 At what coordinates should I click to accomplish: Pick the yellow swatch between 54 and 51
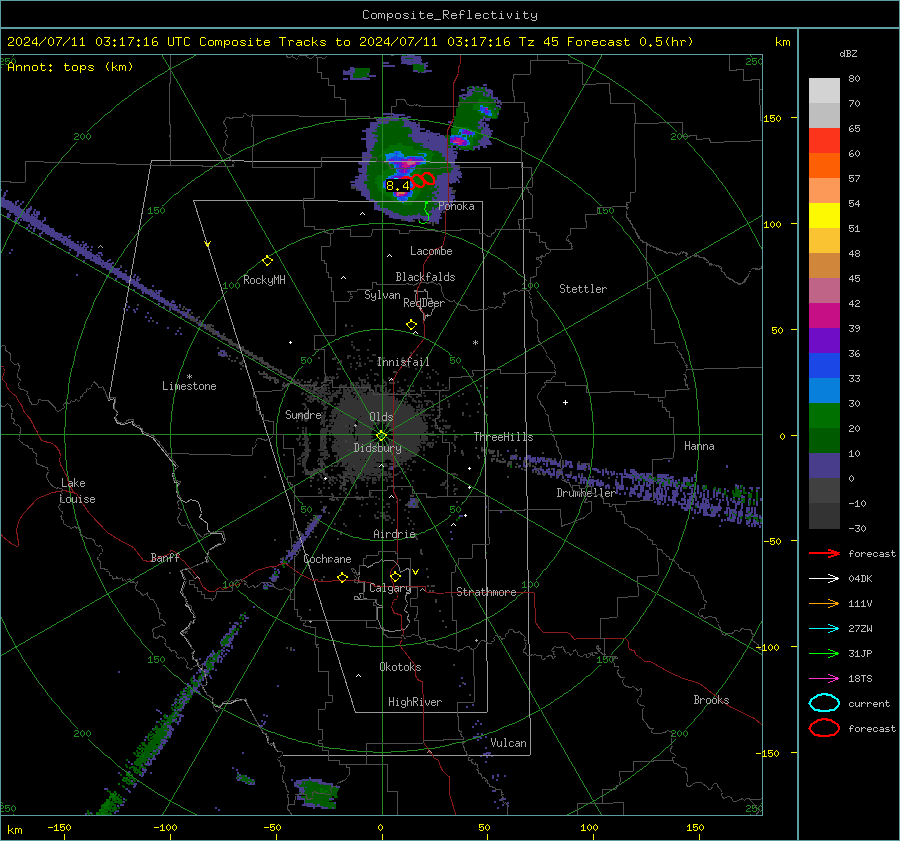[x=824, y=216]
